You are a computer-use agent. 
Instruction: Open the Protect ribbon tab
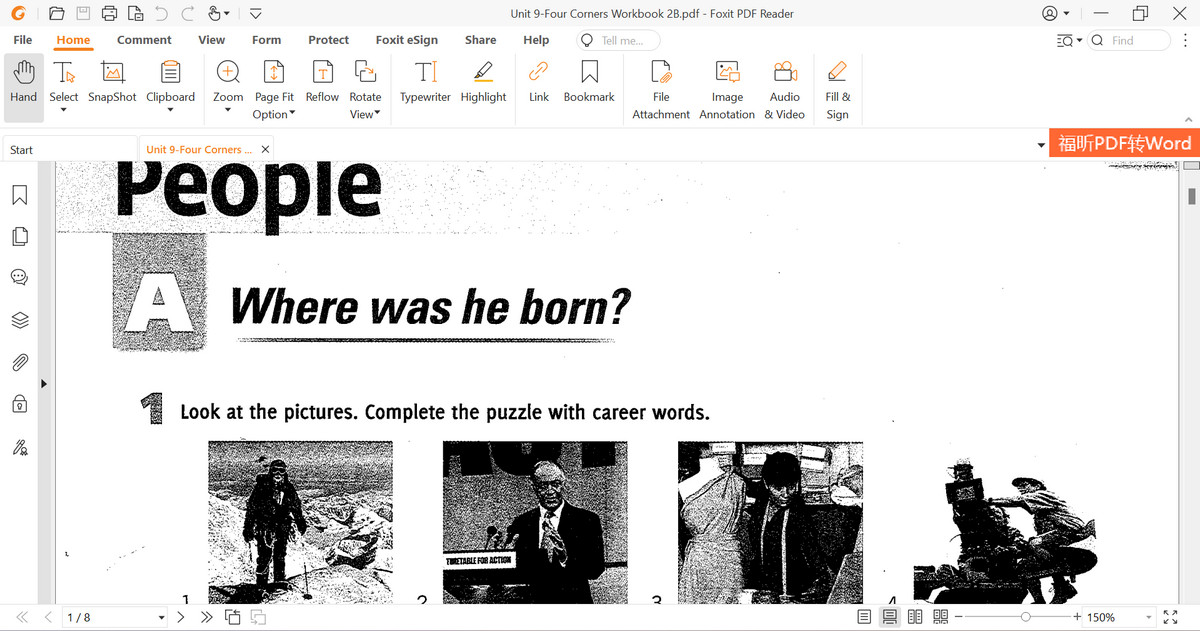point(328,40)
